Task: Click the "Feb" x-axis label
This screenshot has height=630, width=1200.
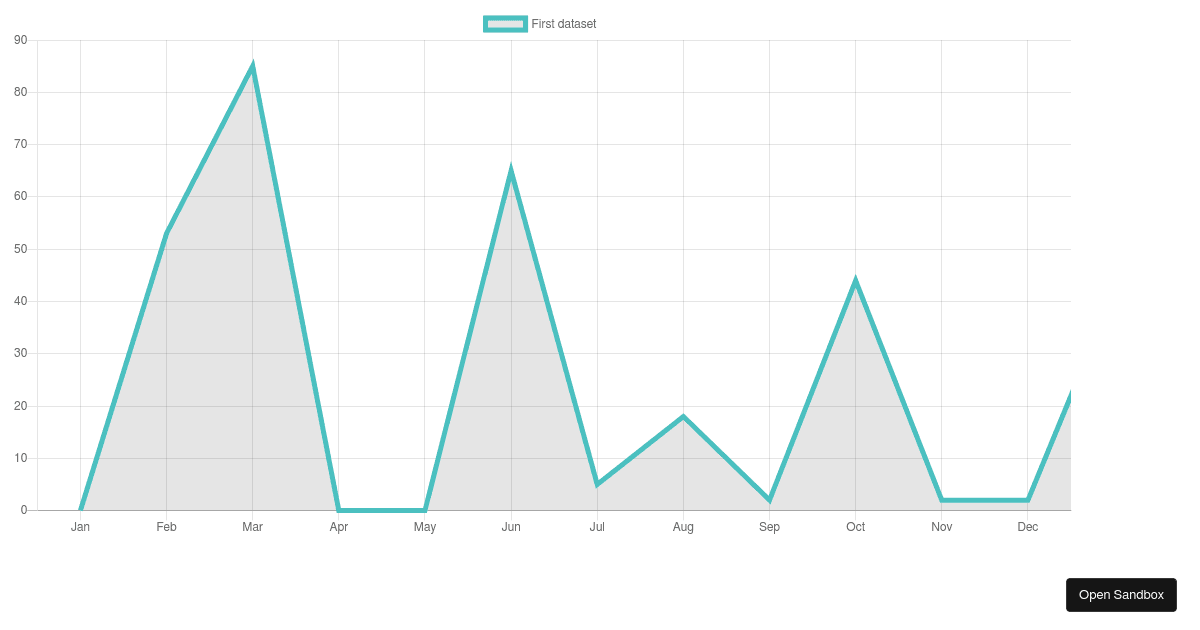Action: (166, 527)
